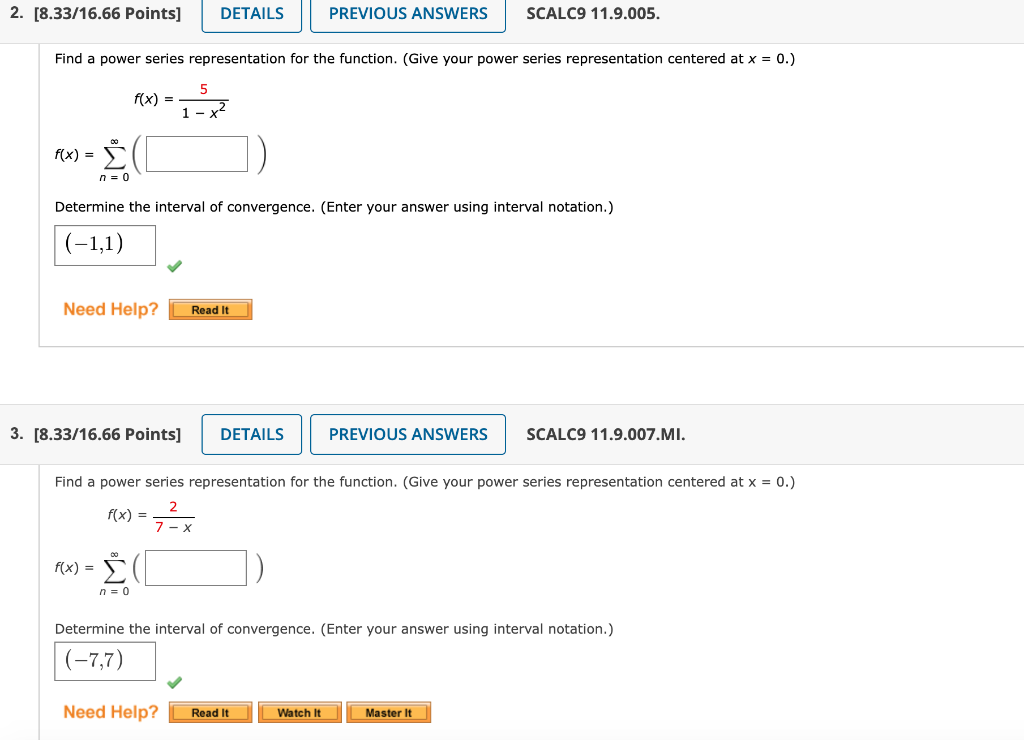Open the Watch It tutorial for question 3
Screen dimensions: 1024x740
(299, 712)
